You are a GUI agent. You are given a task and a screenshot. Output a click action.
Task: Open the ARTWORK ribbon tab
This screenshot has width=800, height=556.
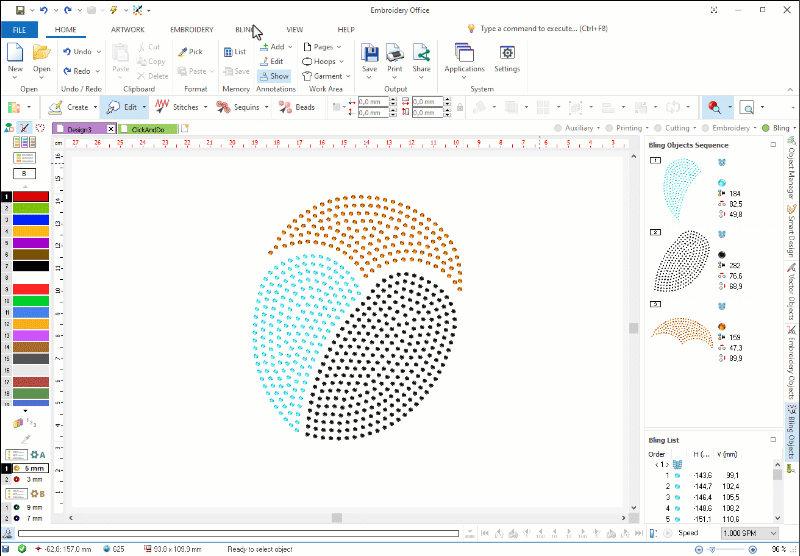127,30
